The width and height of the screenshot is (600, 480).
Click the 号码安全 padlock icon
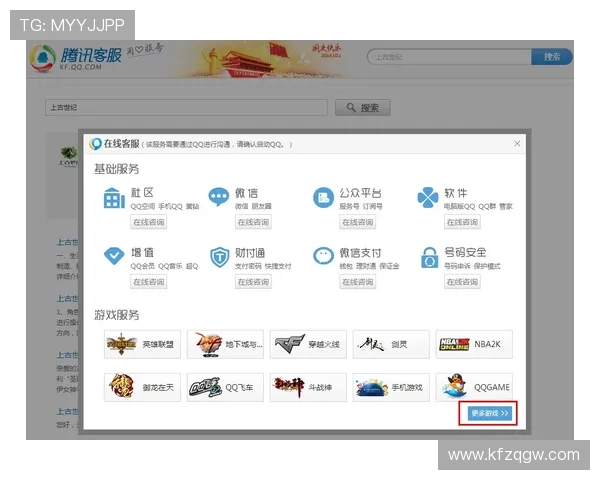coord(429,257)
